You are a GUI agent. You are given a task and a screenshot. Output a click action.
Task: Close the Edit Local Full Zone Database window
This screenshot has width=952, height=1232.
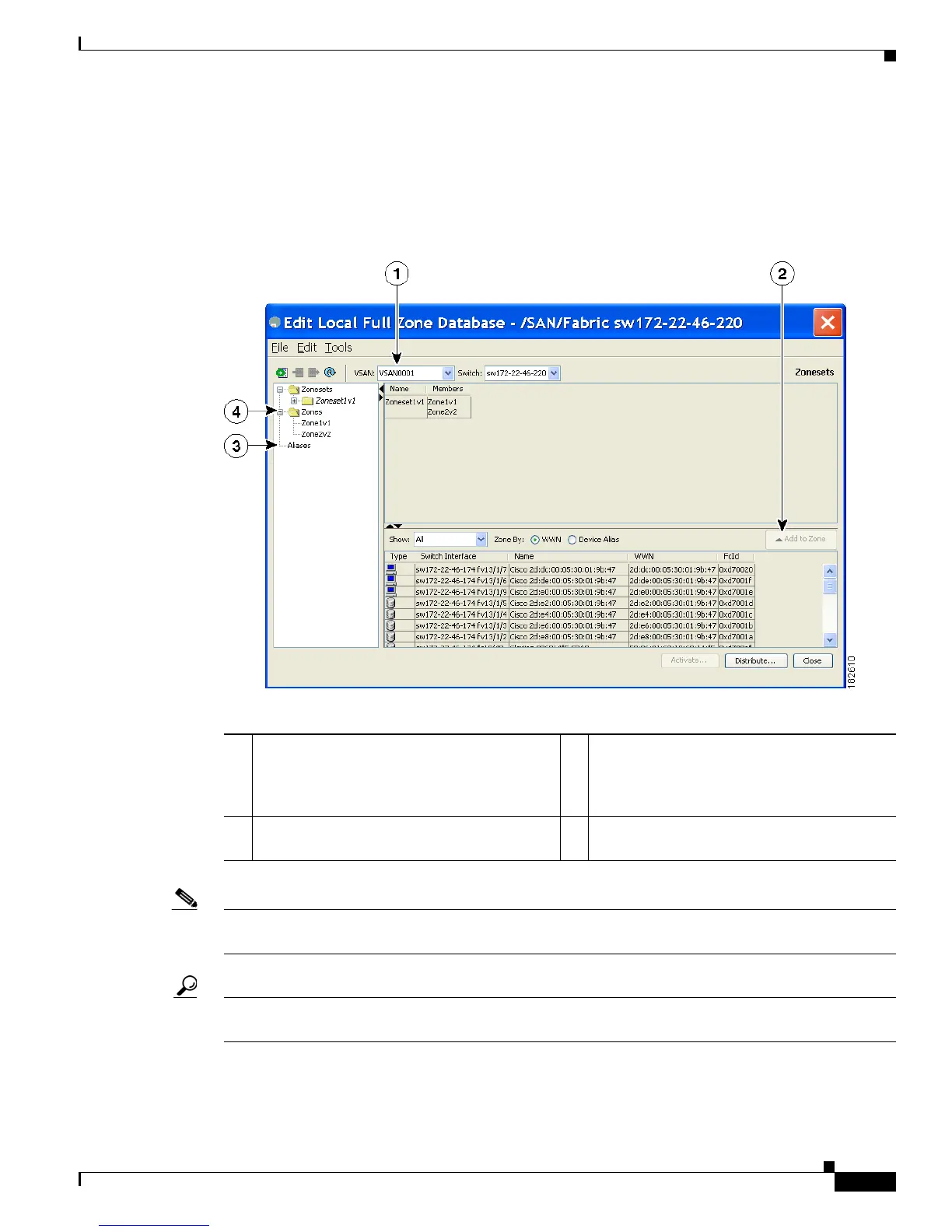(x=828, y=322)
